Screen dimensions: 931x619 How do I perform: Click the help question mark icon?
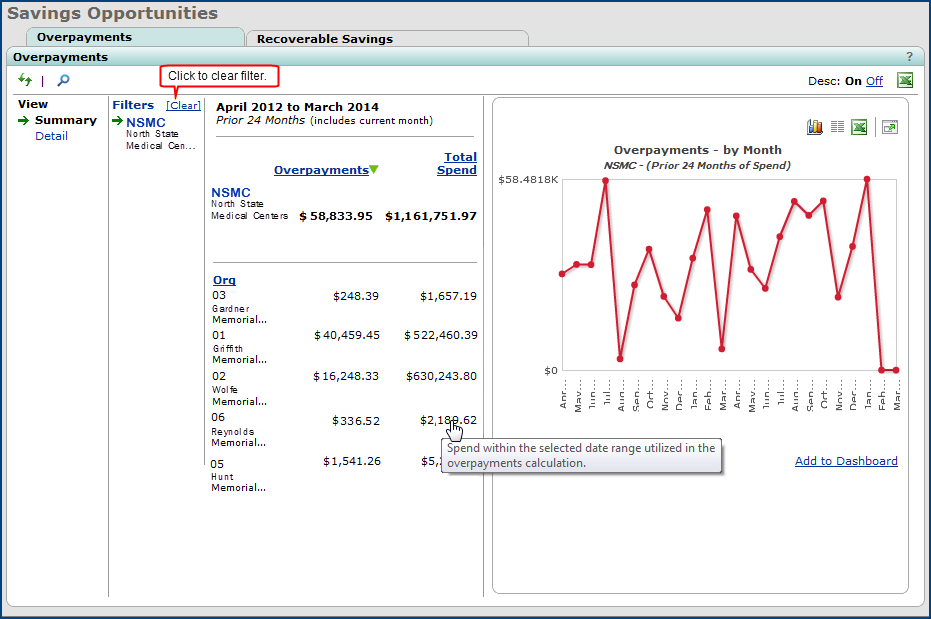click(x=909, y=57)
